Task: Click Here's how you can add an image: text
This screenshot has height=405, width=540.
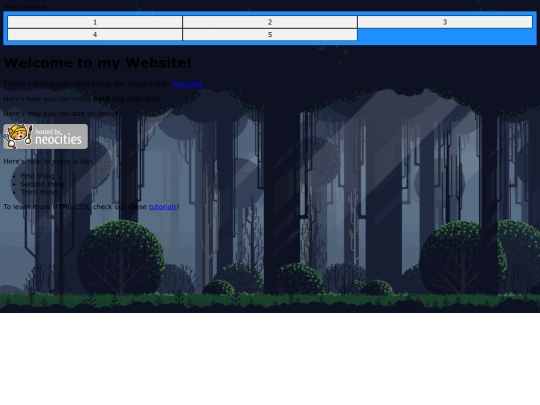Action: point(62,113)
